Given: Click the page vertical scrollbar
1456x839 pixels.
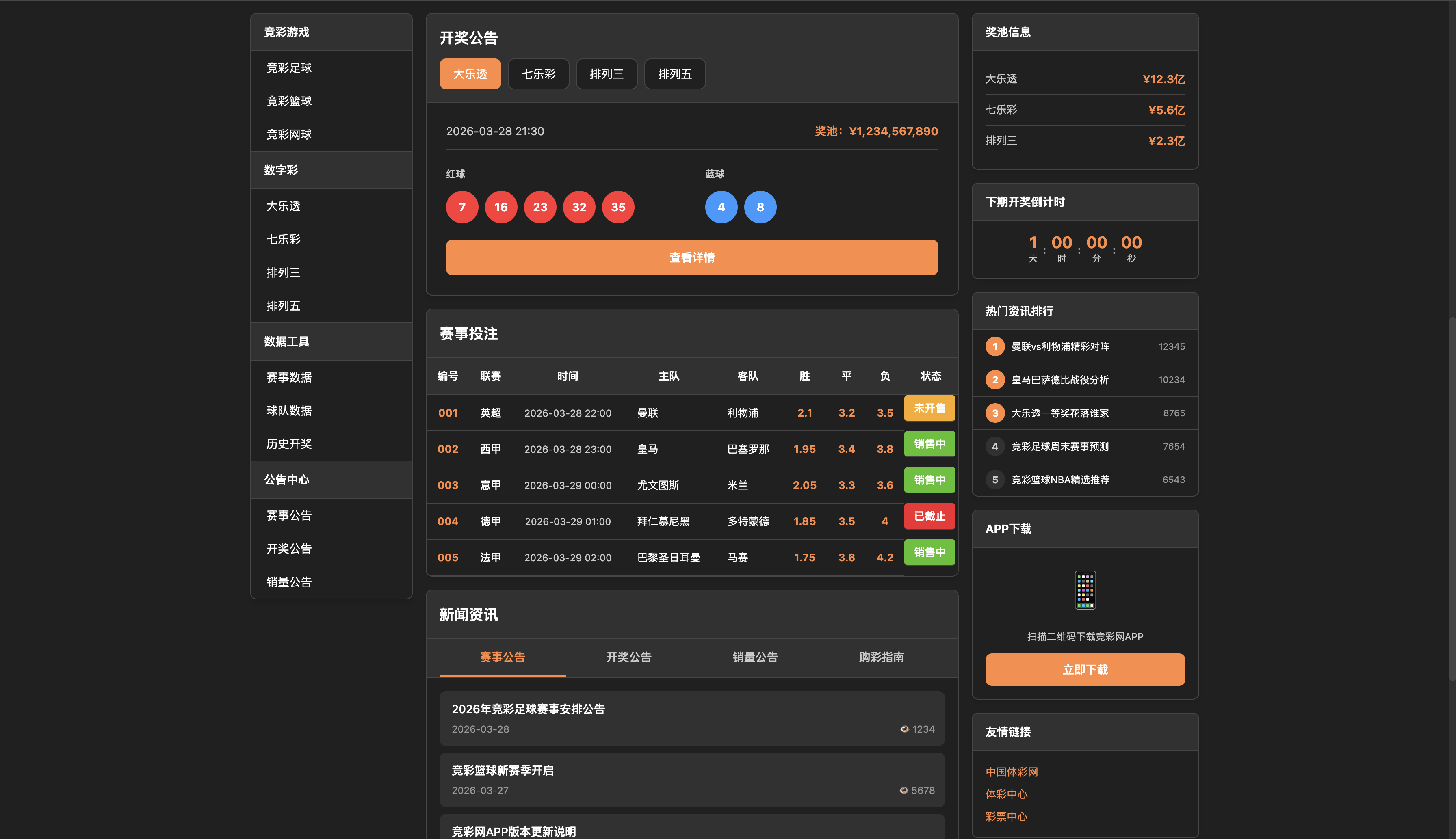Looking at the screenshot, I should pyautogui.click(x=1452, y=498).
